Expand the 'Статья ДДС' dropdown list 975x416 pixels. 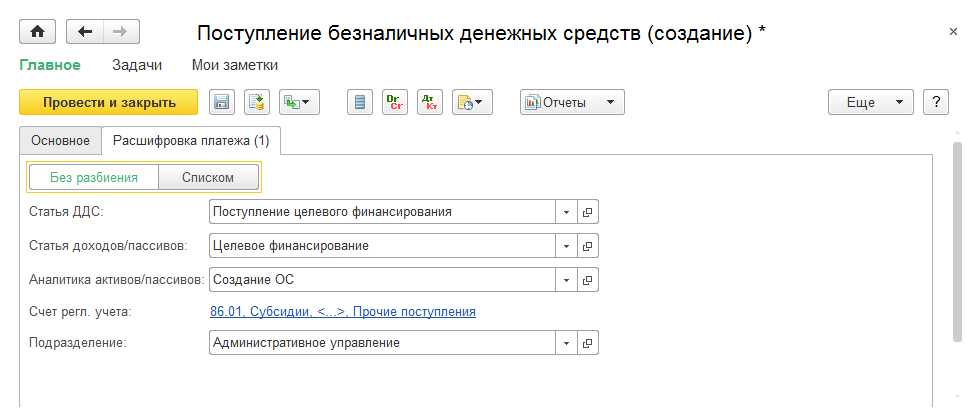click(566, 212)
